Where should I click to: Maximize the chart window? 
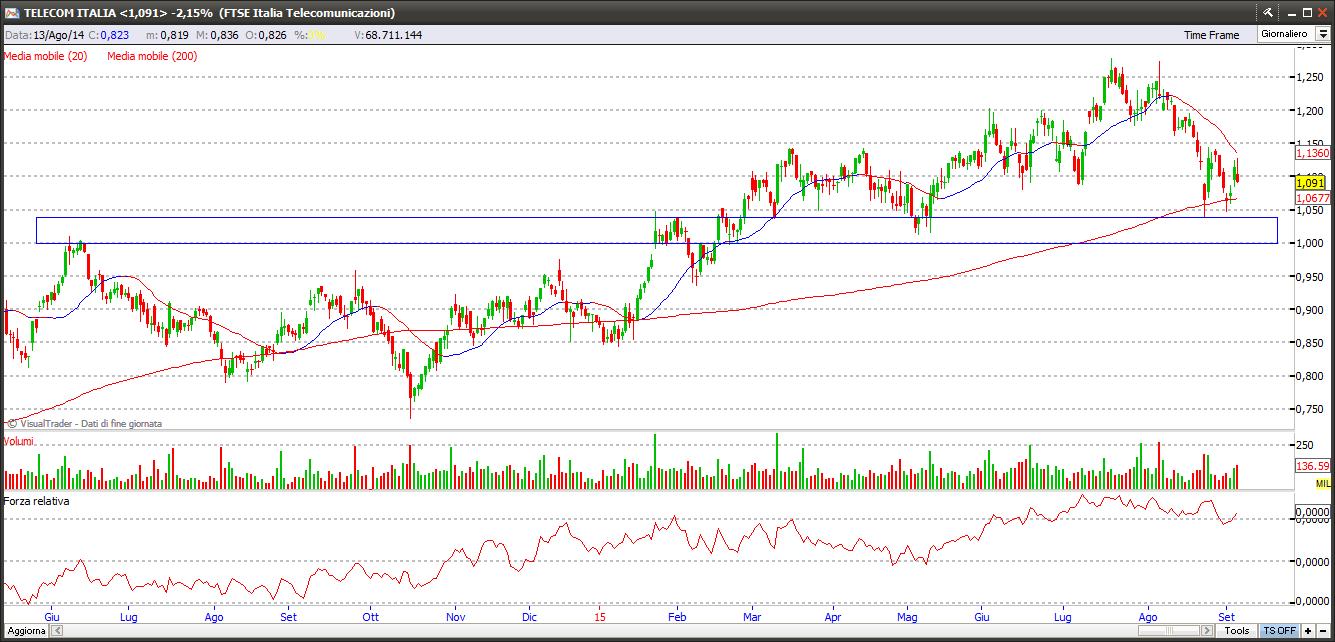[1305, 12]
